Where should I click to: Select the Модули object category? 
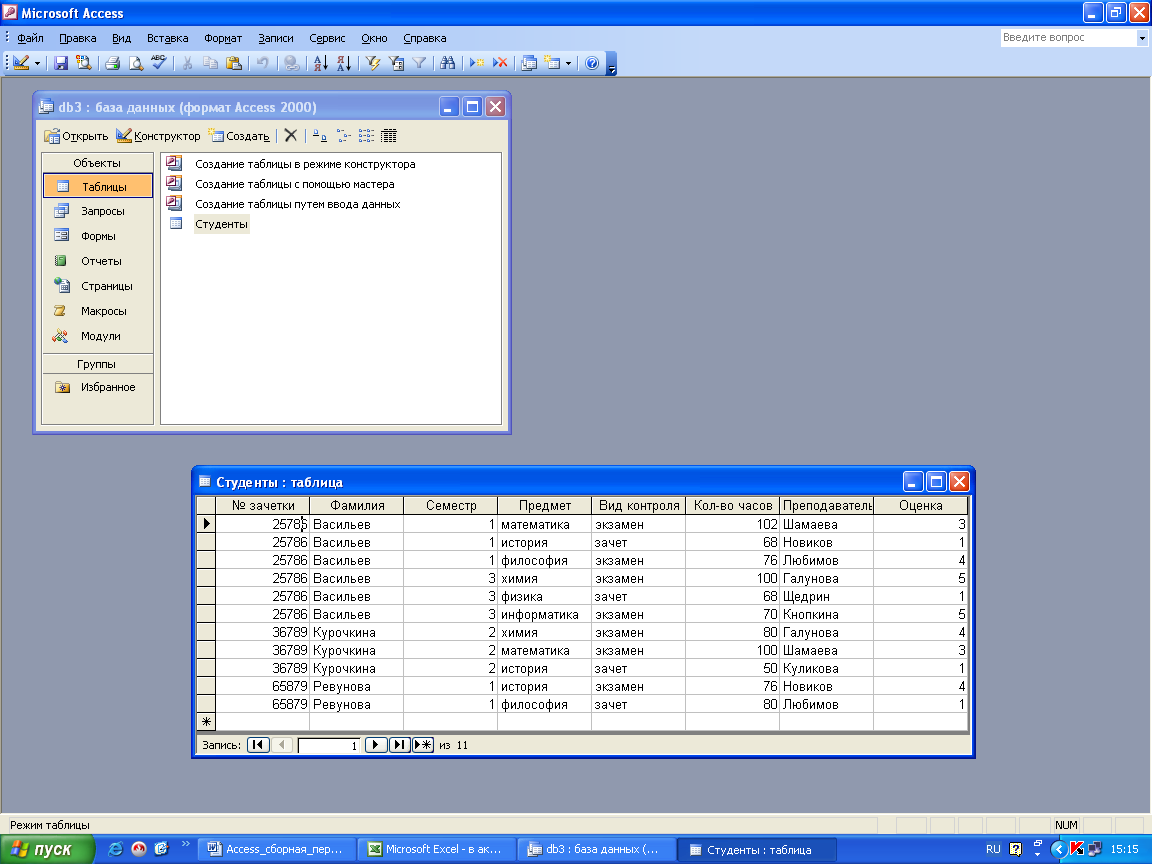pos(98,336)
